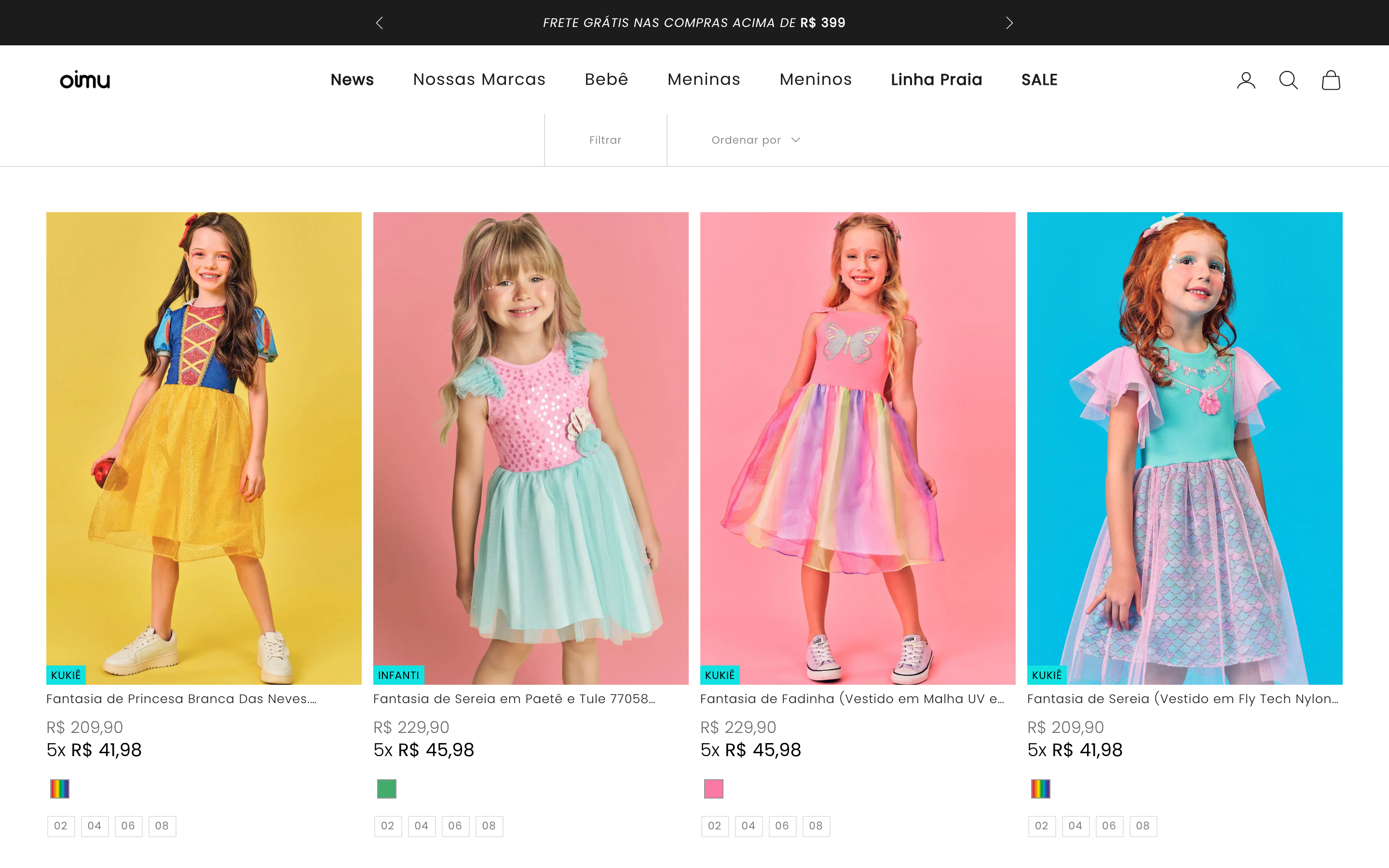Go to previous announcement banner arrow

(380, 23)
